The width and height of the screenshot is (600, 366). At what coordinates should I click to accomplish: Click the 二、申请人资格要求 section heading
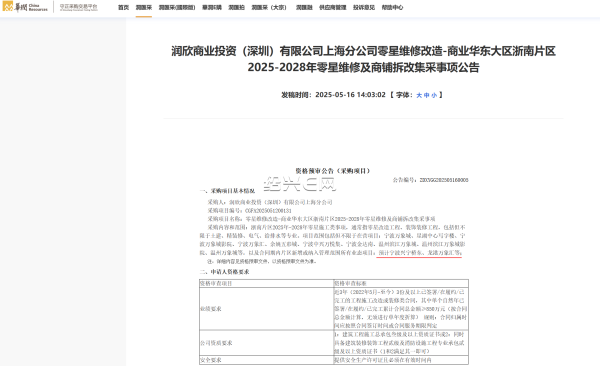[225, 271]
